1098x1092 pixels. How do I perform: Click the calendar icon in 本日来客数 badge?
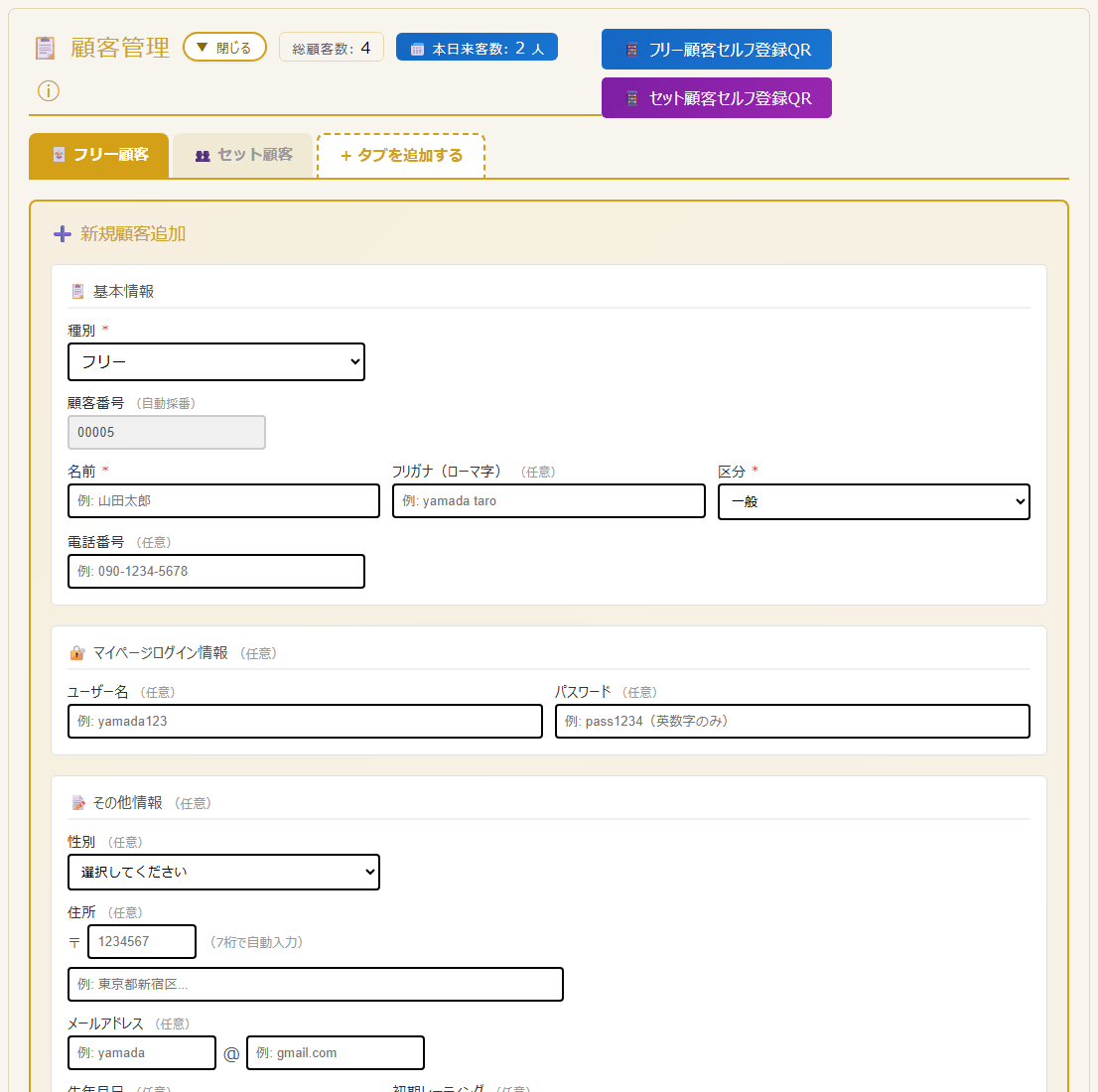coord(417,49)
